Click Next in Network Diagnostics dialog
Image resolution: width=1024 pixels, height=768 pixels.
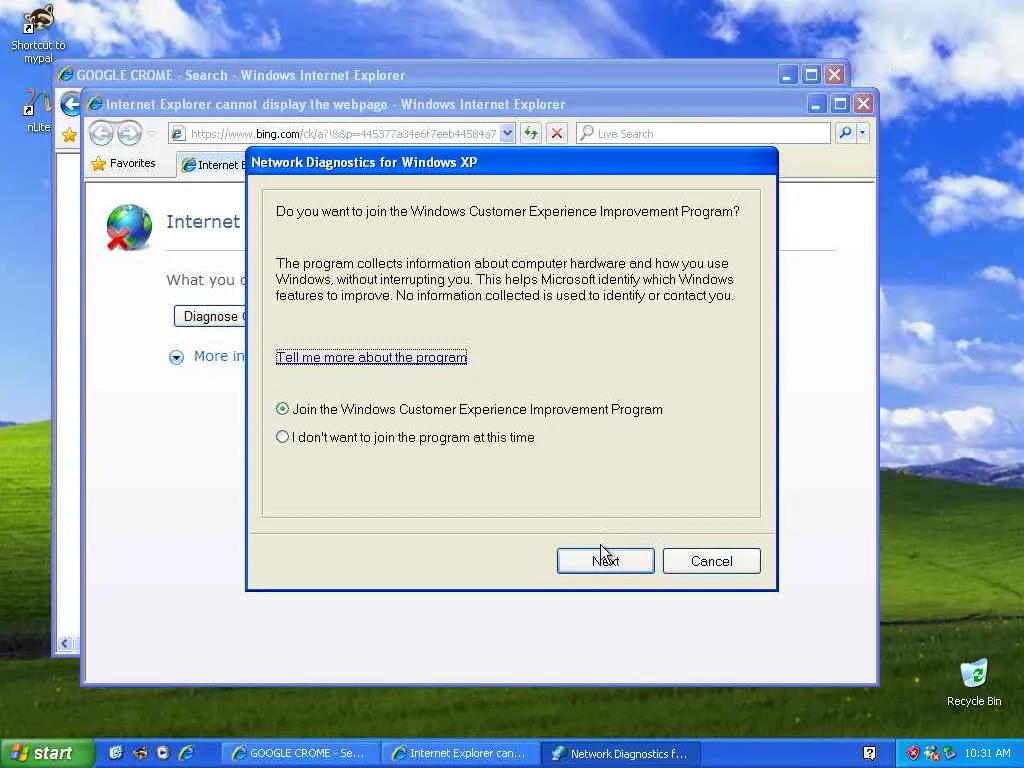pyautogui.click(x=605, y=561)
